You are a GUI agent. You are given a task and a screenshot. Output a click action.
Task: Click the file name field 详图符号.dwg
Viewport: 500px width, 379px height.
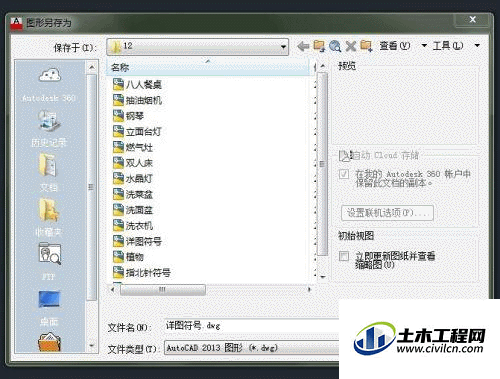(251, 326)
